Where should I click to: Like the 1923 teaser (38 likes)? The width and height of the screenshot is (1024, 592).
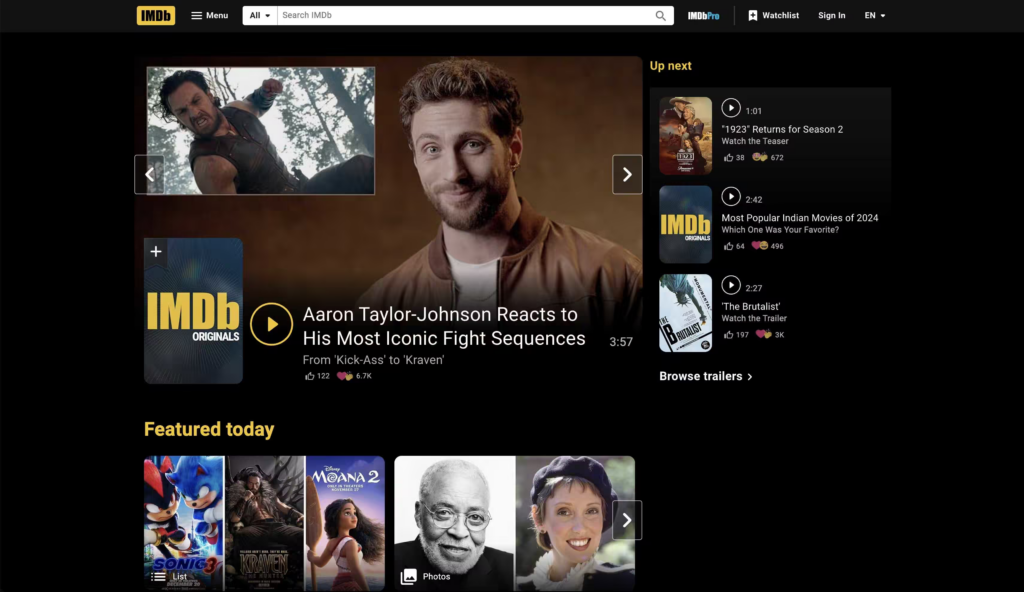[x=728, y=157]
